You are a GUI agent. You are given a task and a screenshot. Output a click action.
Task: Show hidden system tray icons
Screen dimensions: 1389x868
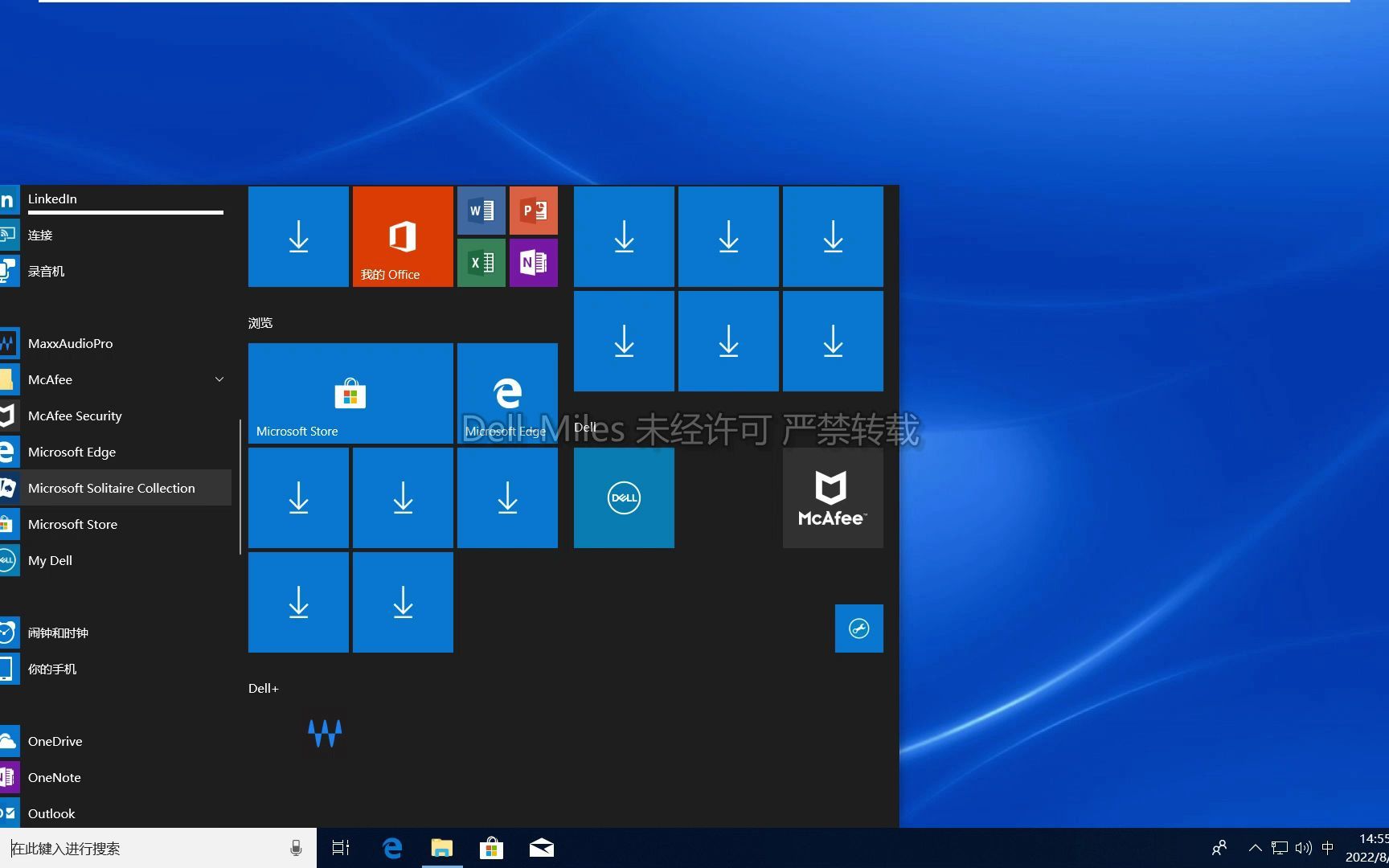(x=1255, y=848)
